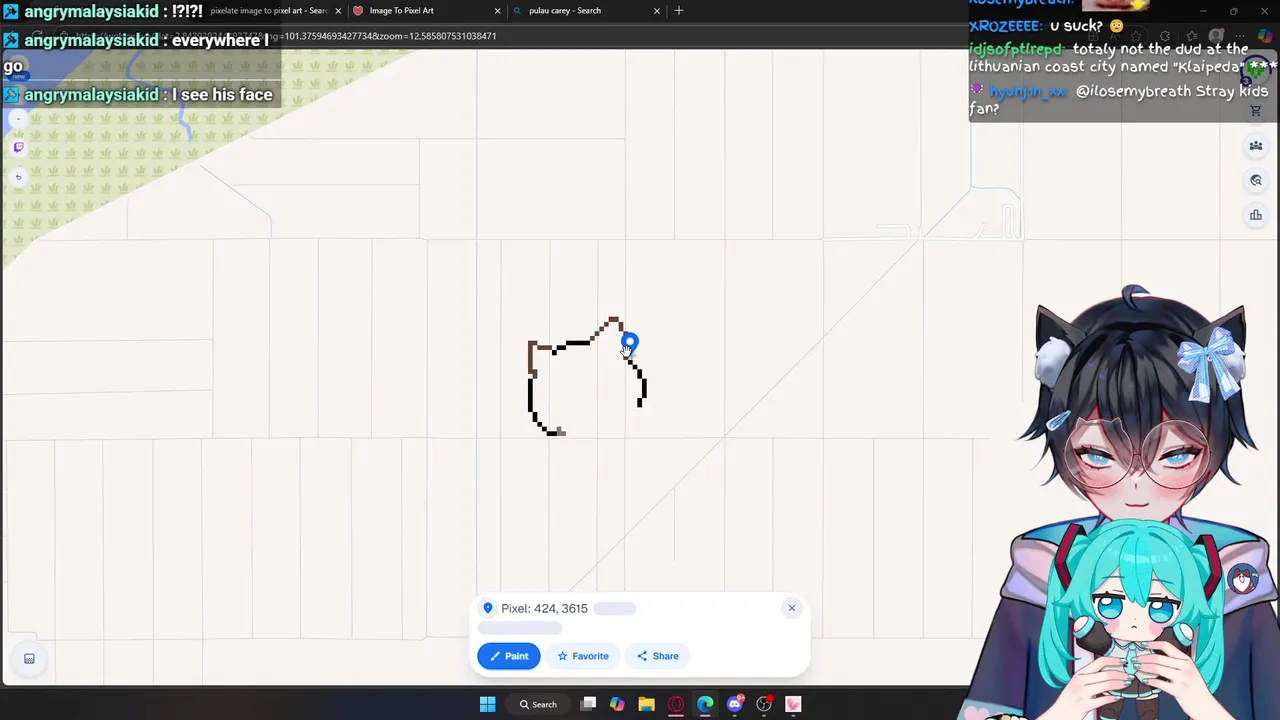1280x720 pixels.
Task: Open a new browser tab
Action: tap(679, 10)
